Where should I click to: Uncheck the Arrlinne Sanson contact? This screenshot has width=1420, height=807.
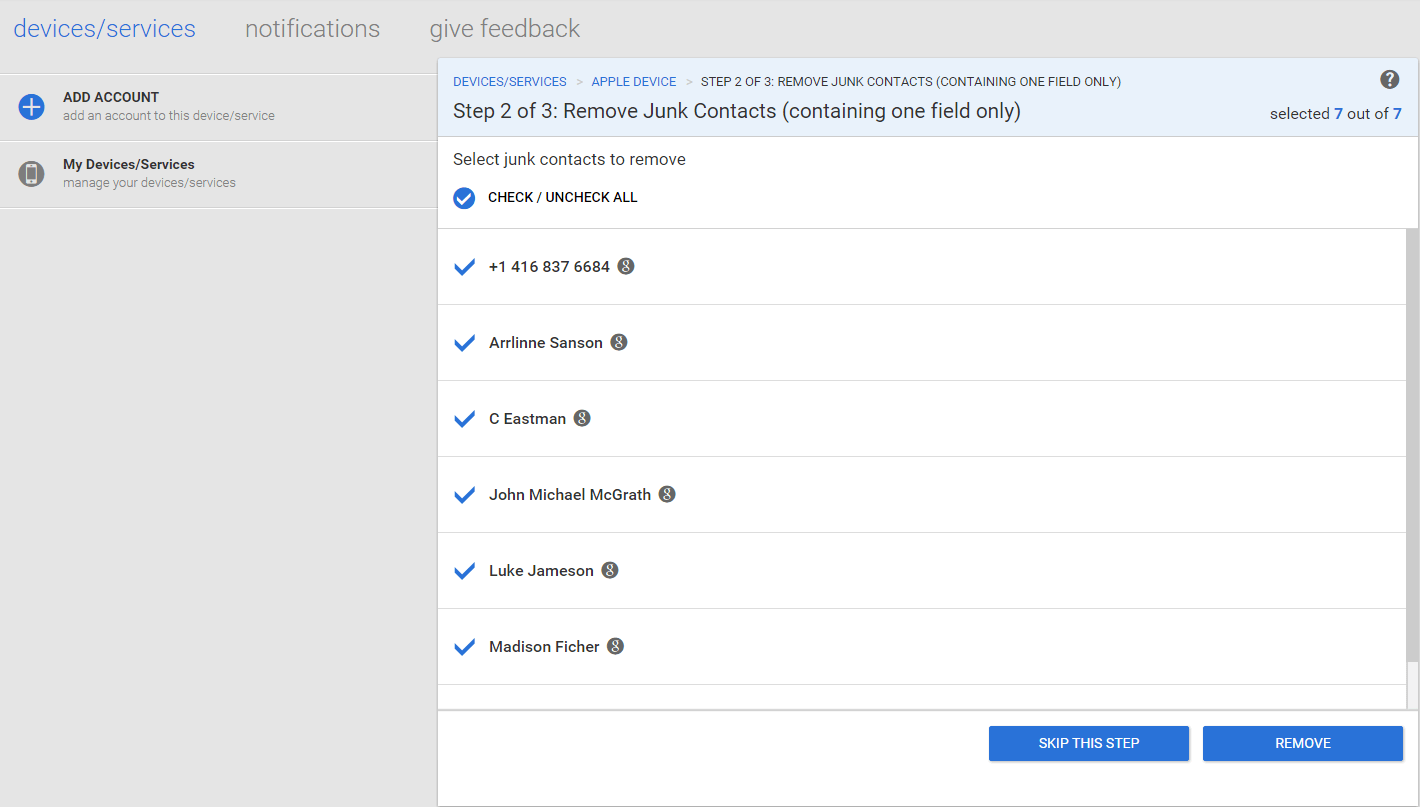[464, 343]
